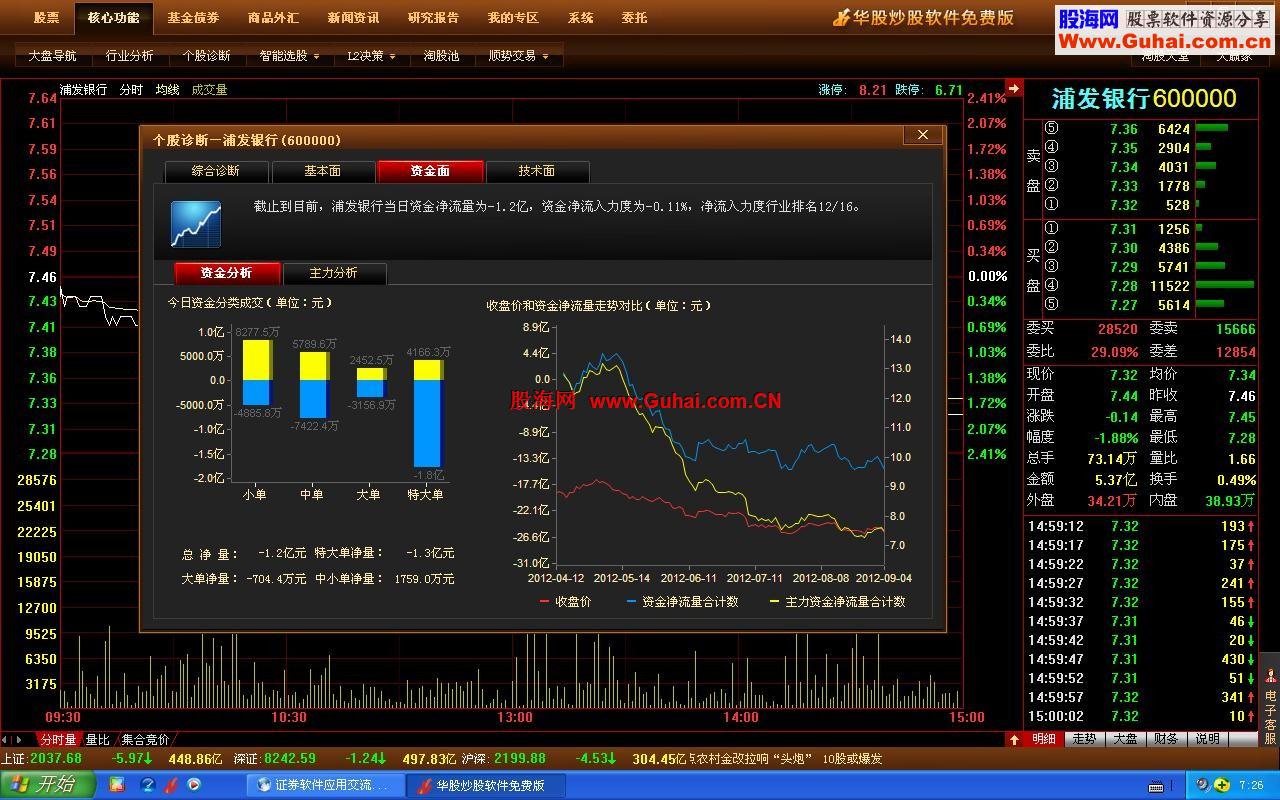Click the 淘股池 toolbar button
Image resolution: width=1280 pixels, height=800 pixels.
click(441, 56)
